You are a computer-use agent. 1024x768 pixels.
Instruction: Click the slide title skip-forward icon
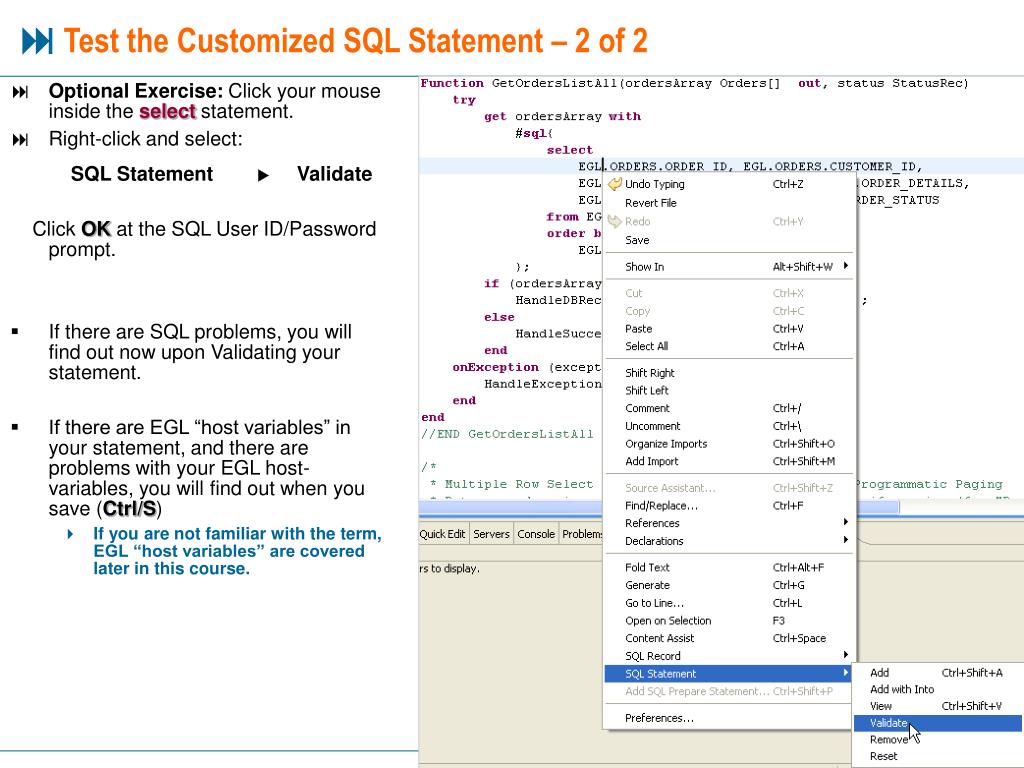tap(37, 41)
